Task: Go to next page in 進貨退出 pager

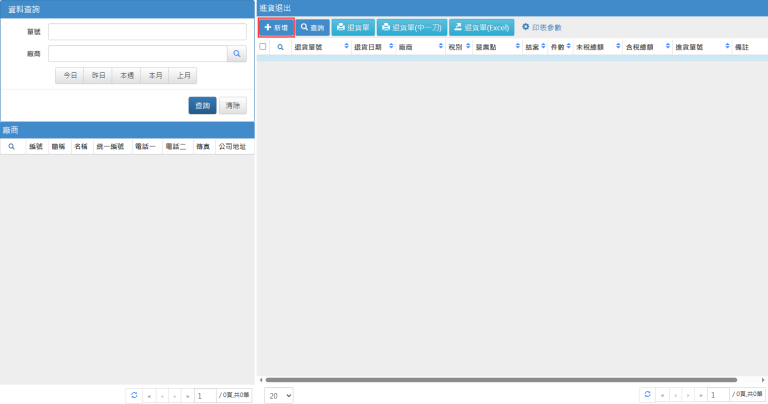Action: point(688,395)
